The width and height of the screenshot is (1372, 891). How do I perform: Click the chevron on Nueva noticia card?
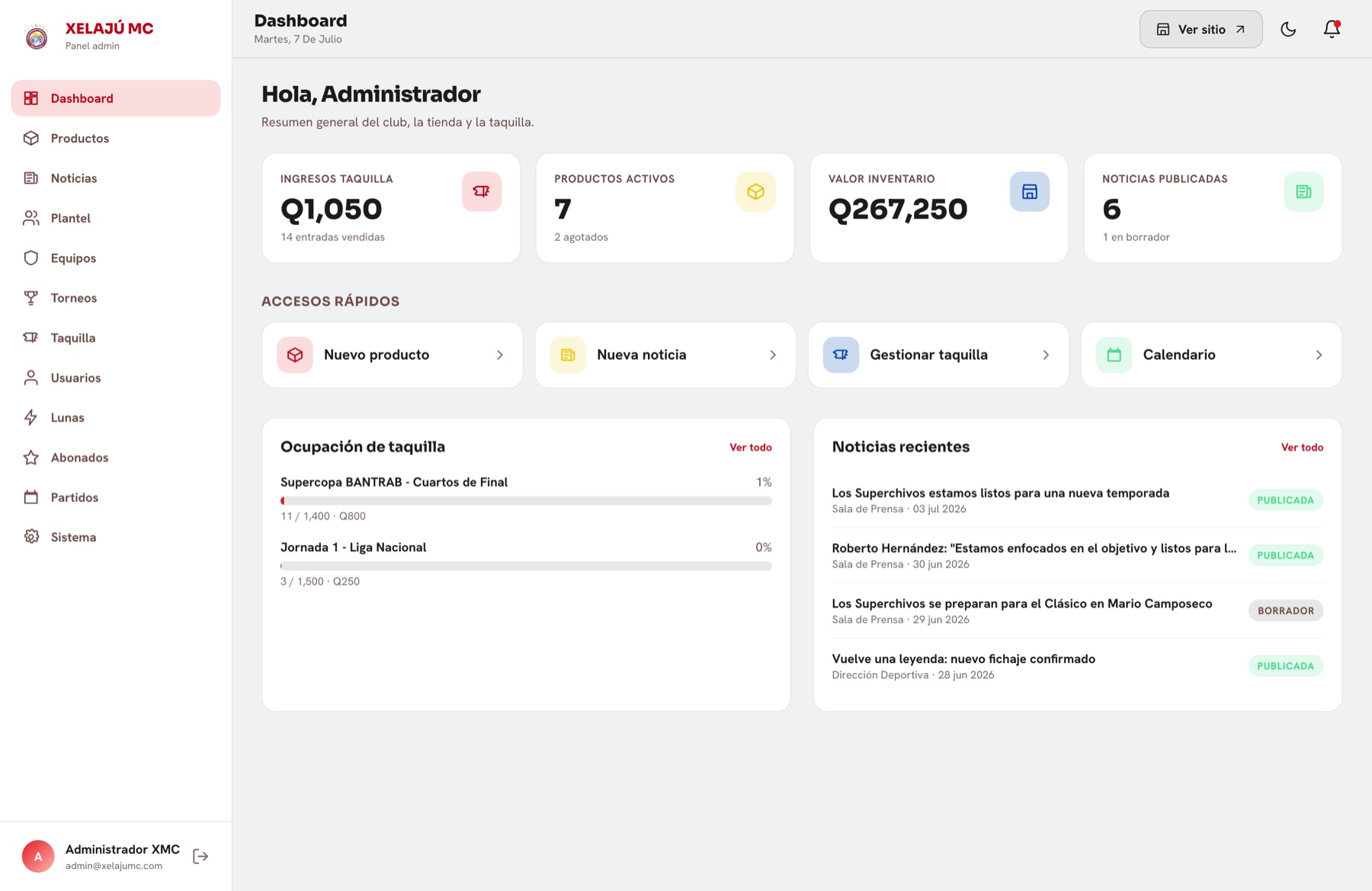click(773, 355)
